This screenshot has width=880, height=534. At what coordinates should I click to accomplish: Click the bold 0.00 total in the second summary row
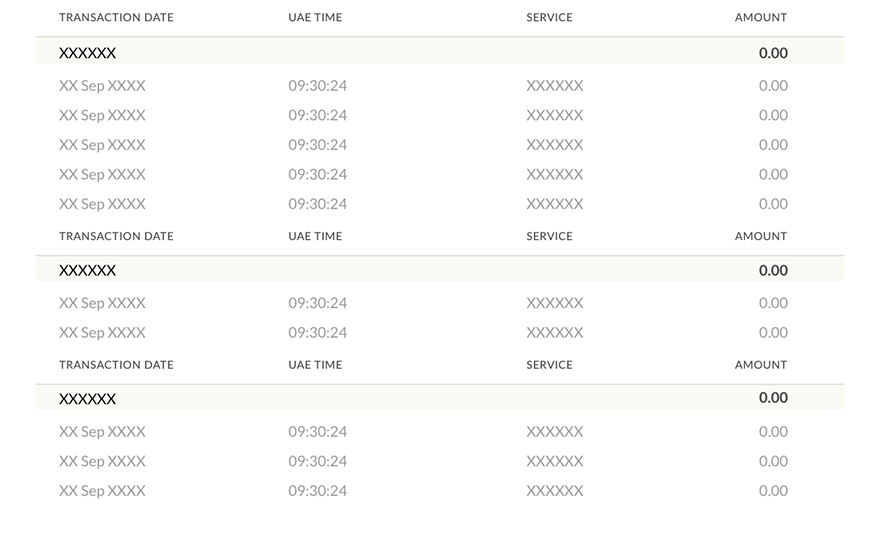(x=773, y=270)
